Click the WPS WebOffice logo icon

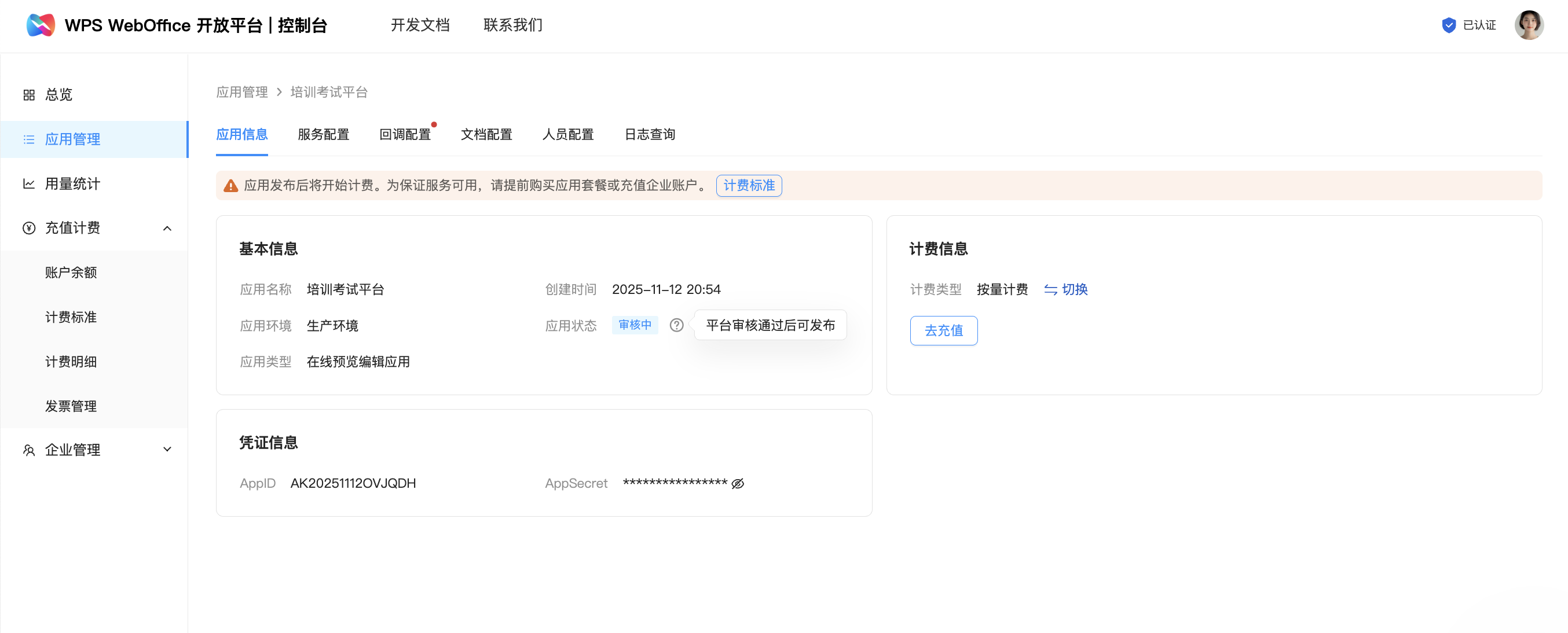pyautogui.click(x=41, y=25)
